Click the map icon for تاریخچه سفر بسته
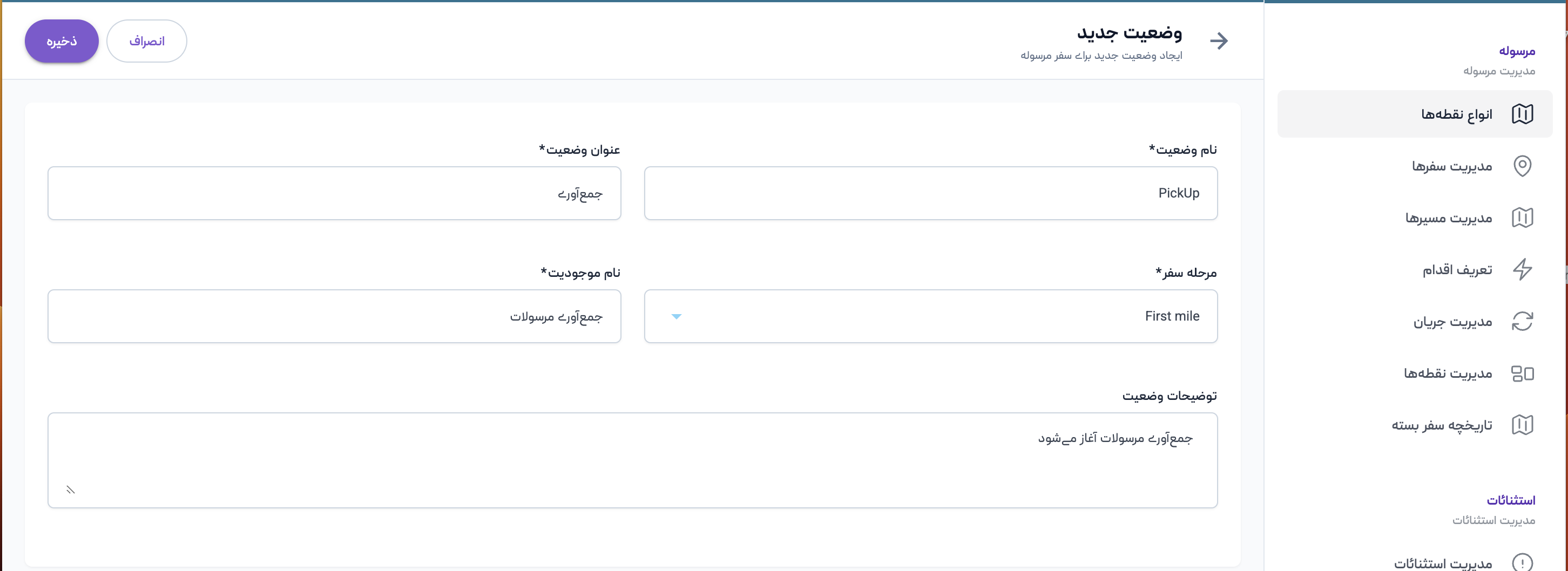1568x571 pixels. click(x=1522, y=425)
